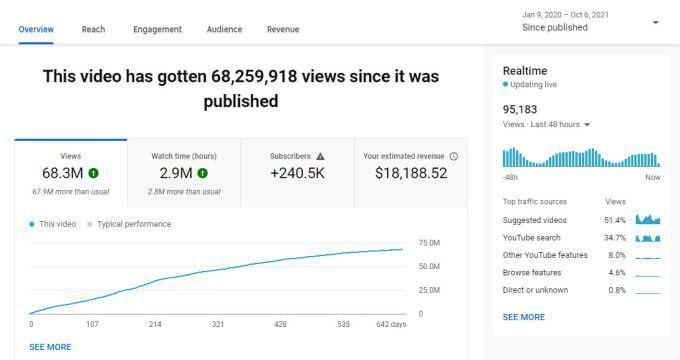This screenshot has height=360, width=680.
Task: Click the 34.7% YouTube search percentage
Action: click(x=615, y=238)
